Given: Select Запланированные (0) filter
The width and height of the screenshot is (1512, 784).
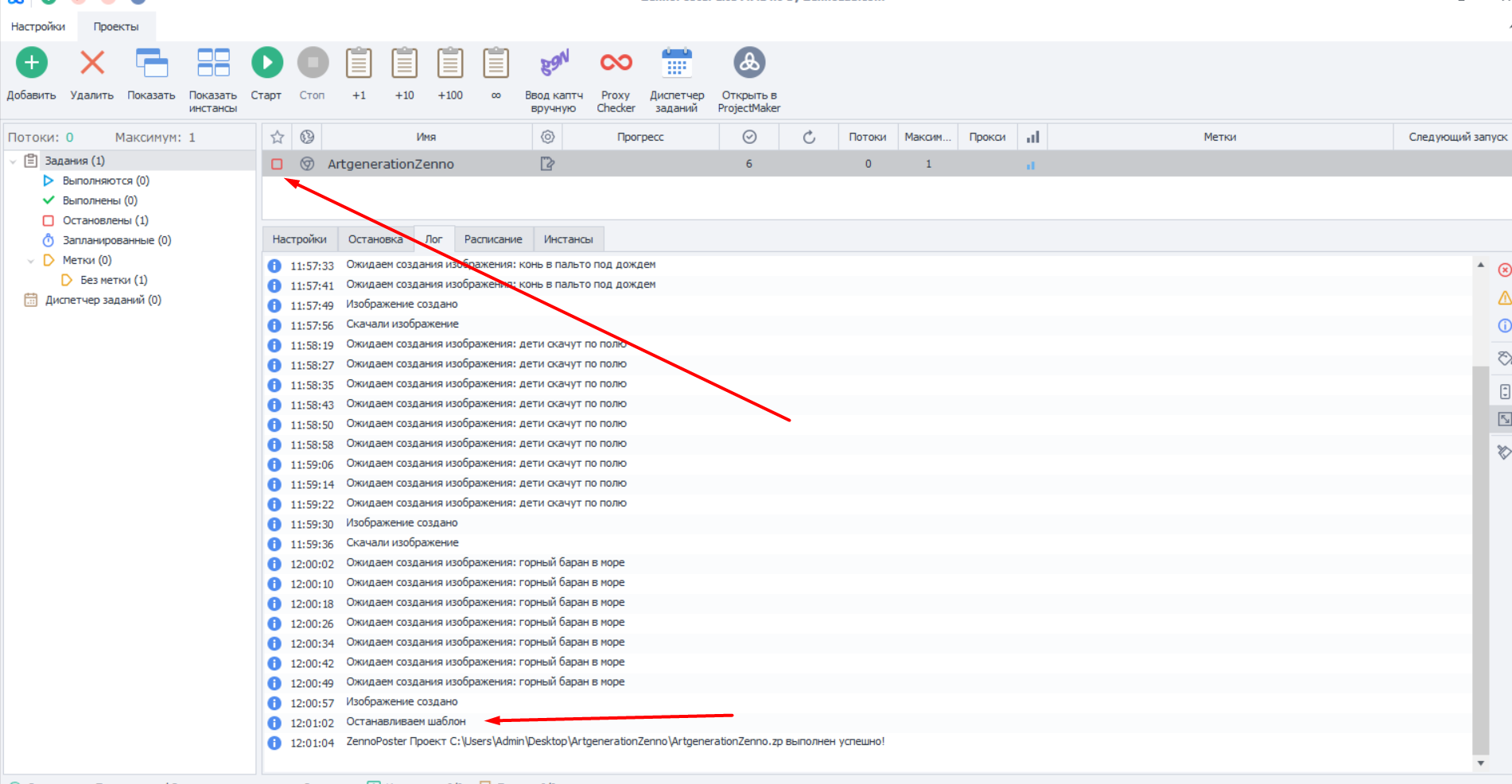Looking at the screenshot, I should click(117, 240).
